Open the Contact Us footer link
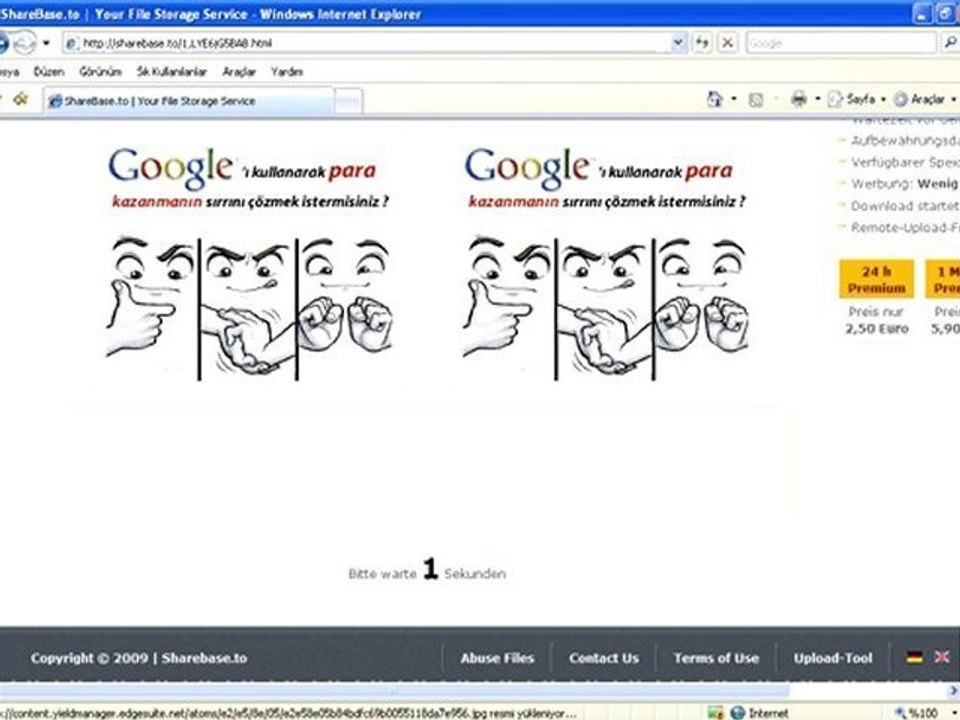This screenshot has height=720, width=960. tap(604, 658)
